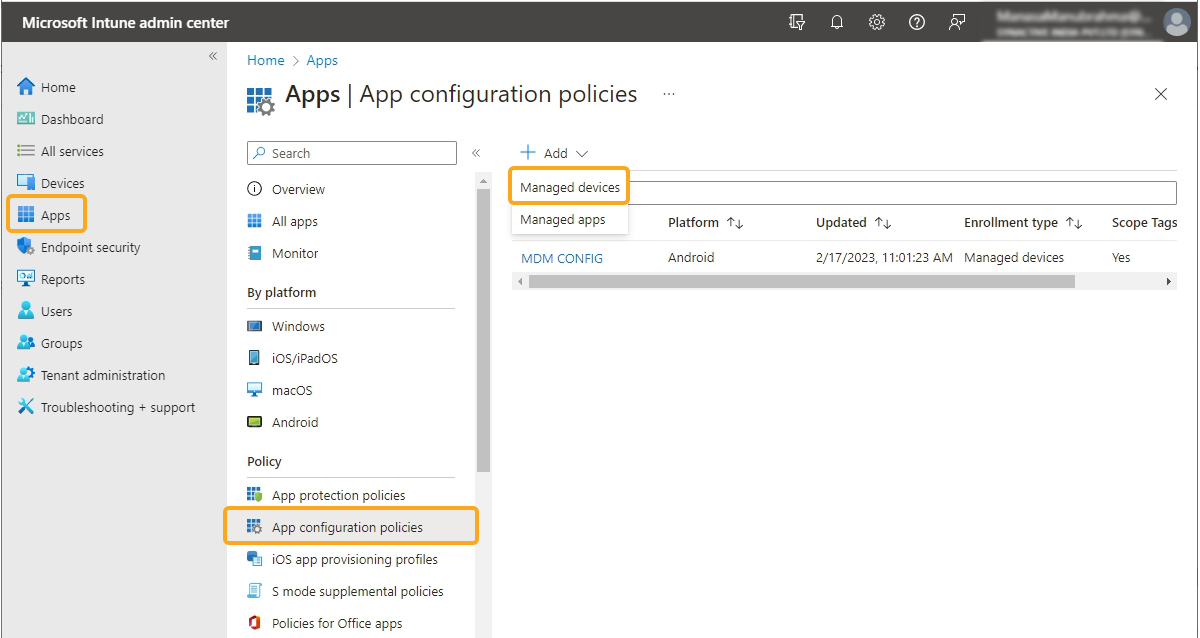Click the Tenant administration icon
Viewport: 1200px width, 638px height.
pos(26,376)
